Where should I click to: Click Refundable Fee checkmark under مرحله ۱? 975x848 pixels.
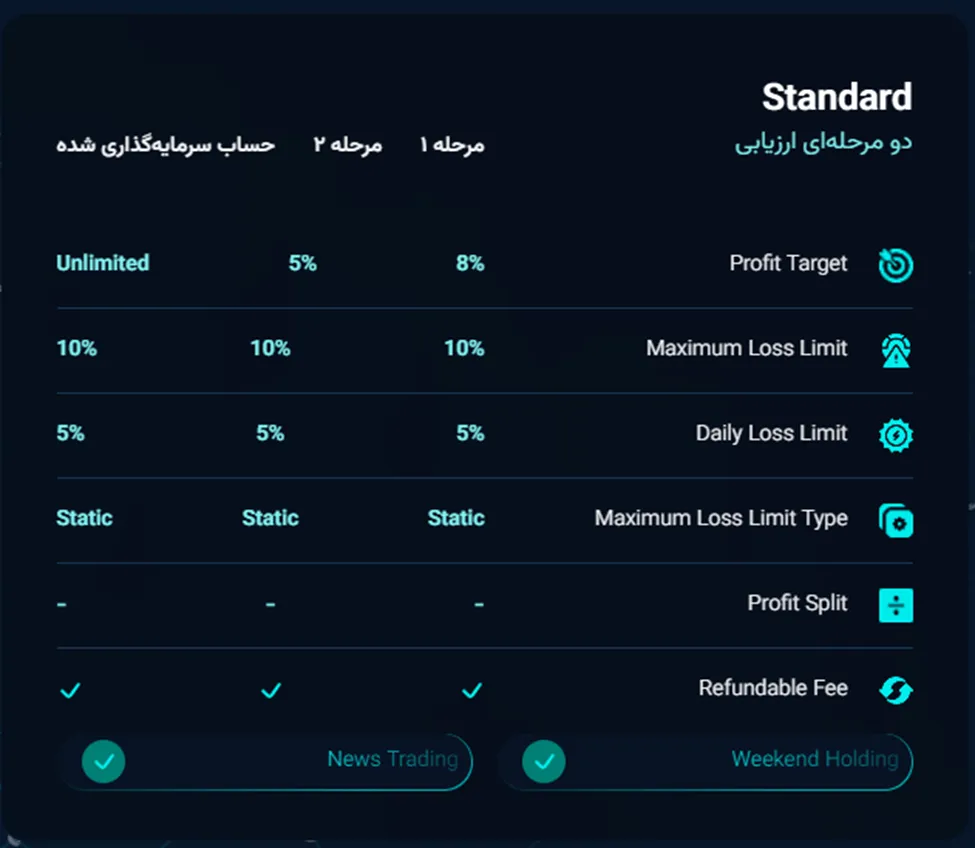click(x=472, y=690)
